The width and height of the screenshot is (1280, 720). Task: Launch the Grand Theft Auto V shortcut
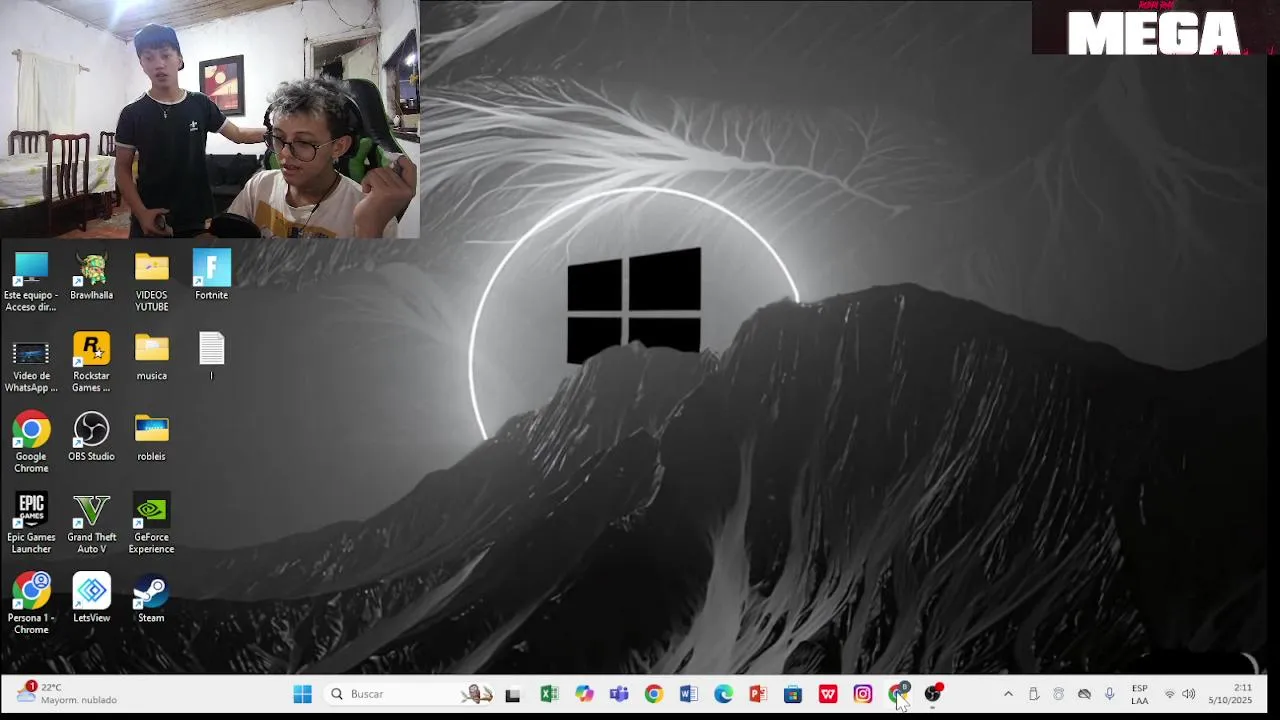[x=91, y=524]
